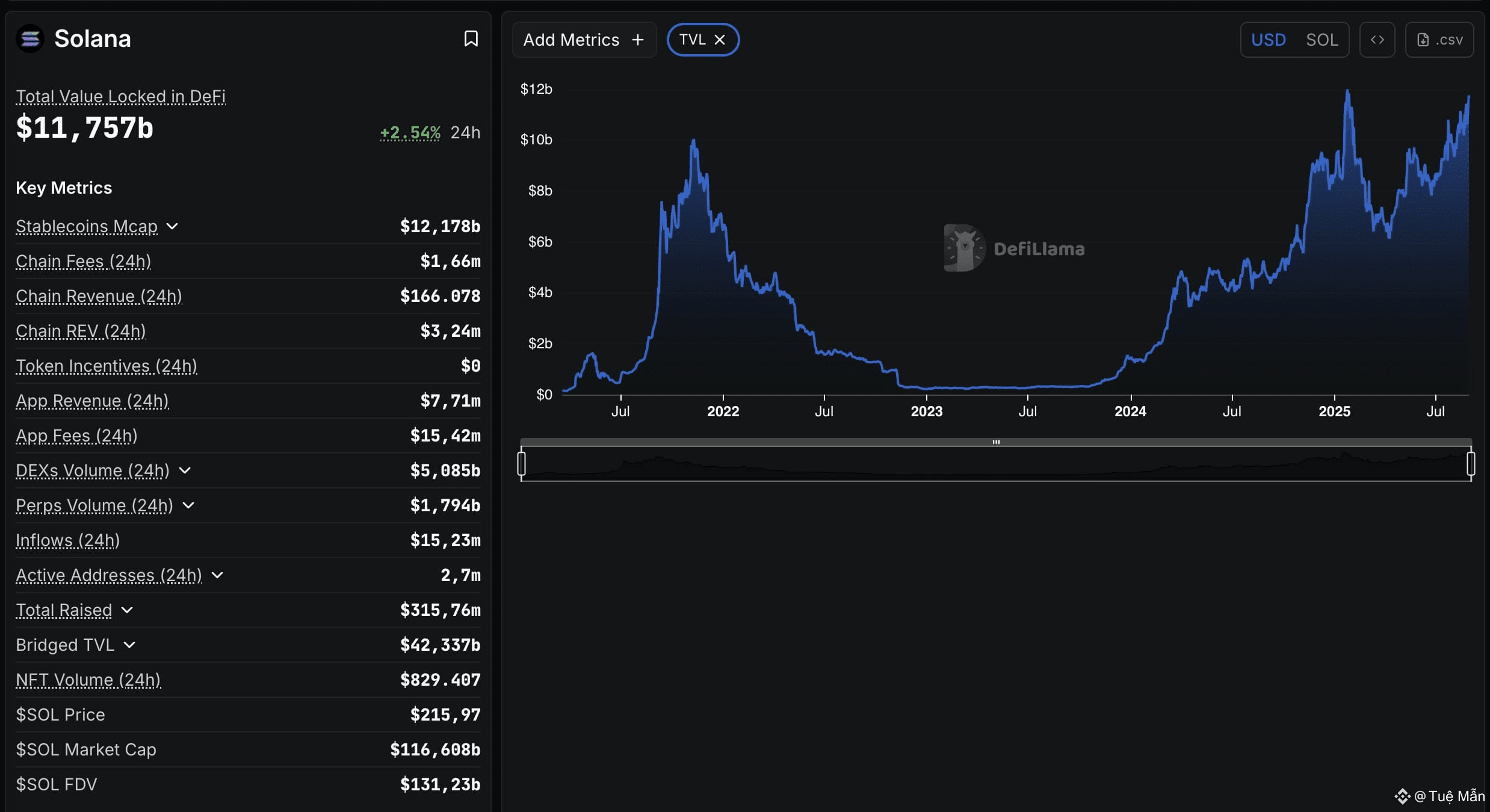Click the Chain REV (24h) label
This screenshot has height=812, width=1490.
81,331
